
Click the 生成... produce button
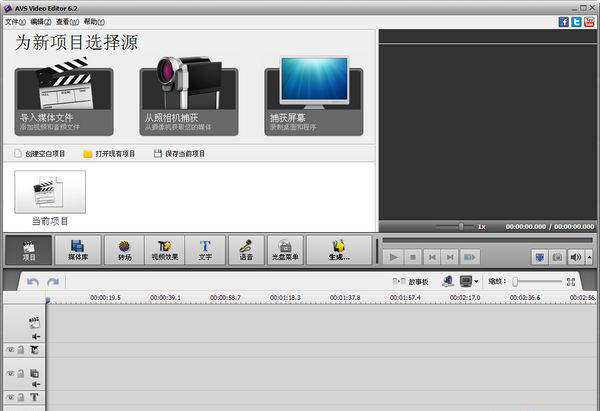(x=339, y=250)
